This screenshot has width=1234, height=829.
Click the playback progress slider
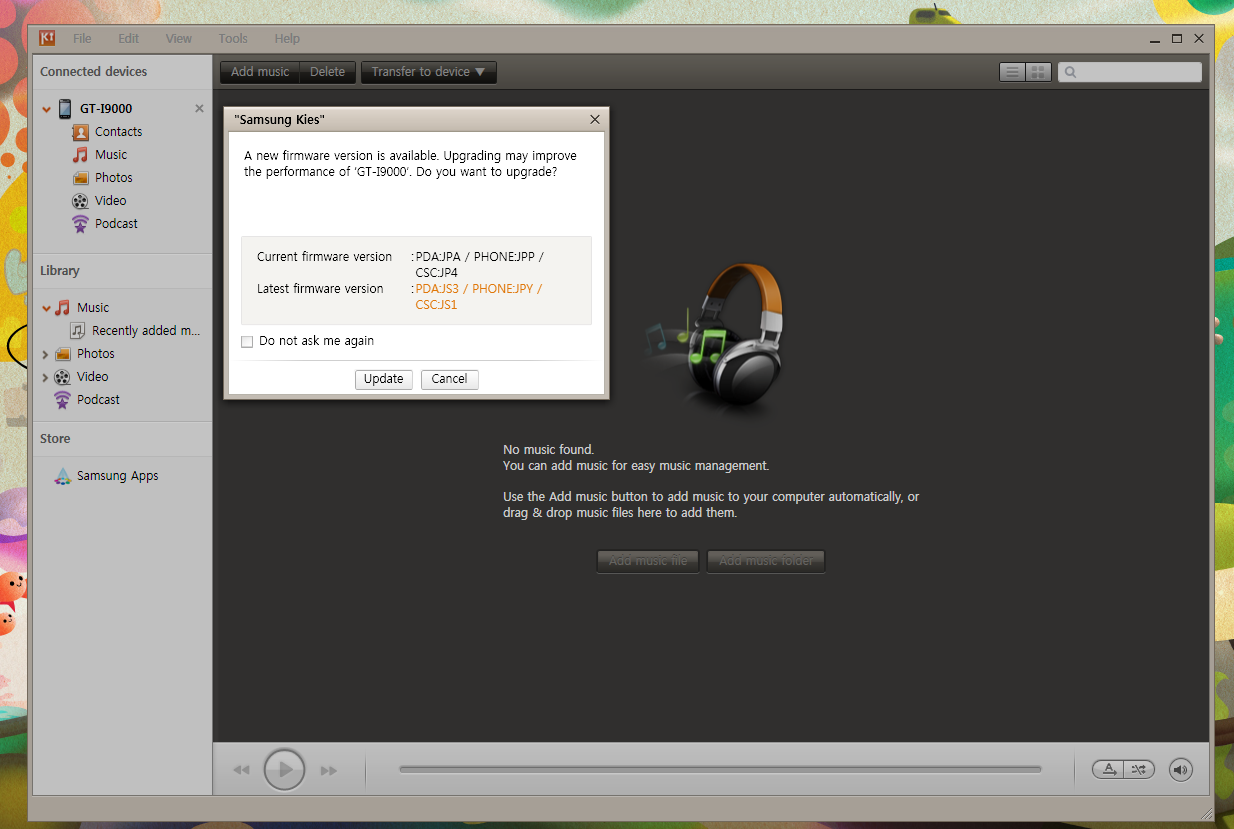(720, 769)
